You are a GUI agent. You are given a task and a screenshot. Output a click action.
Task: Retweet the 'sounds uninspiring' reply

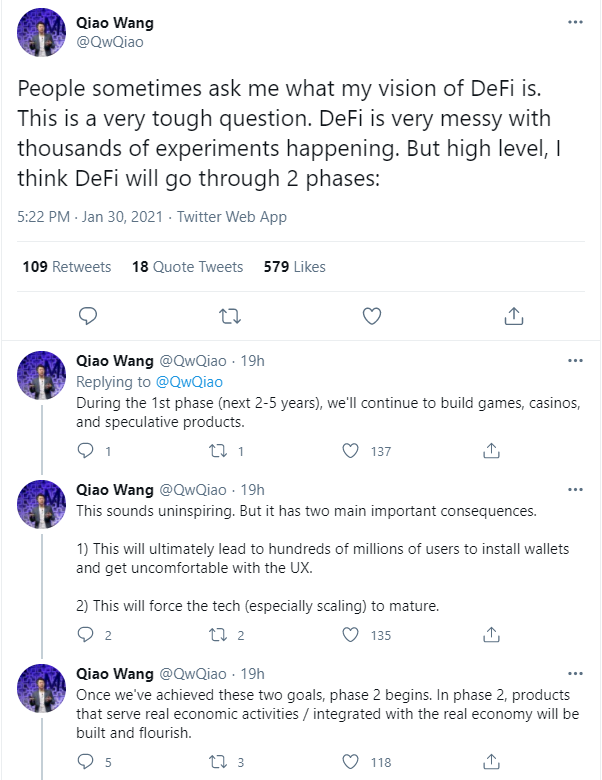click(218, 635)
